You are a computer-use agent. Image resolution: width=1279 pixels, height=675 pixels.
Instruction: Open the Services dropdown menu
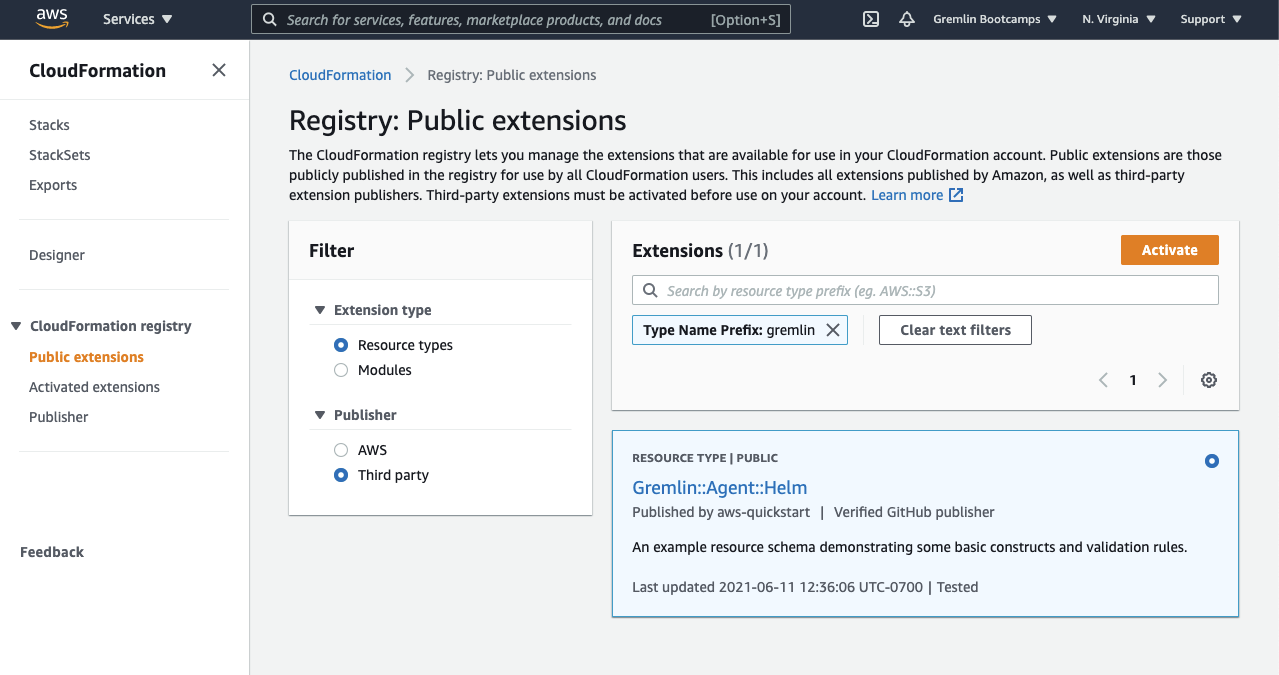137,19
